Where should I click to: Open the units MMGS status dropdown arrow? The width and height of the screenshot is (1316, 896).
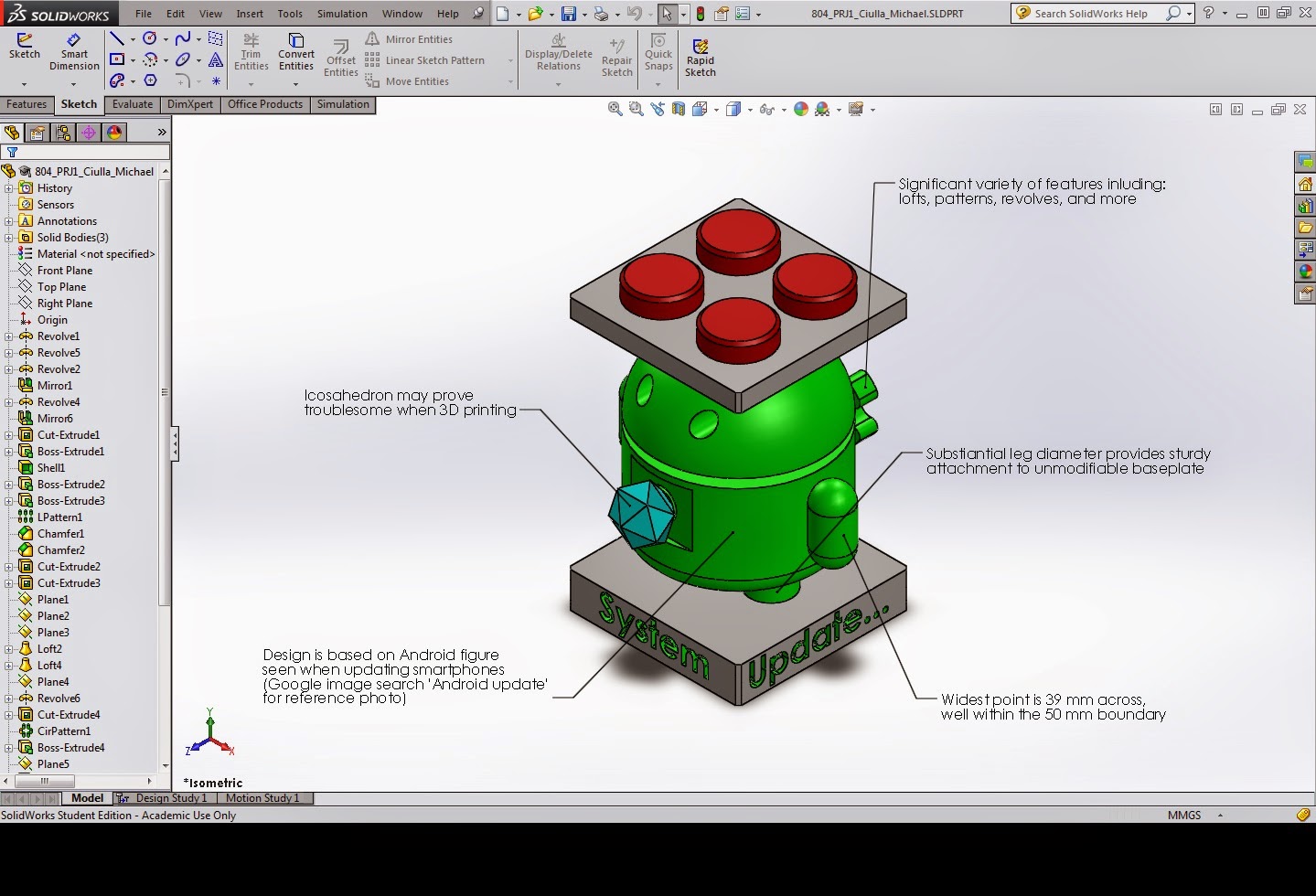[x=1220, y=815]
